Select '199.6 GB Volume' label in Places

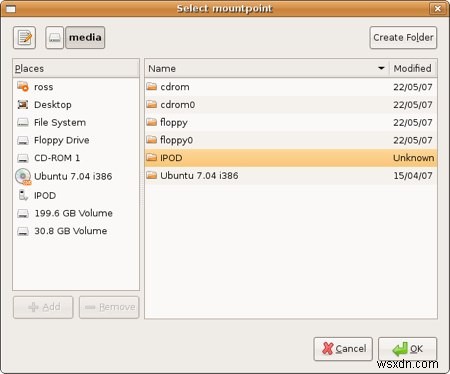click(74, 213)
